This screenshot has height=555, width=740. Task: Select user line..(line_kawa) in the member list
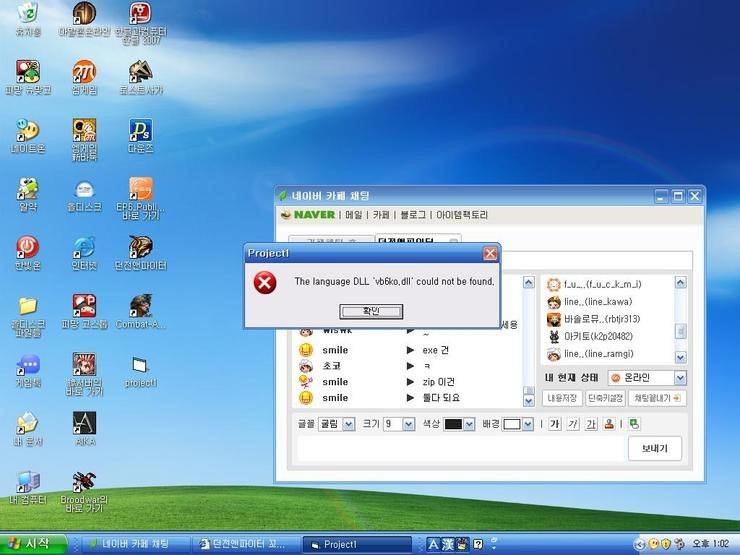pyautogui.click(x=589, y=302)
